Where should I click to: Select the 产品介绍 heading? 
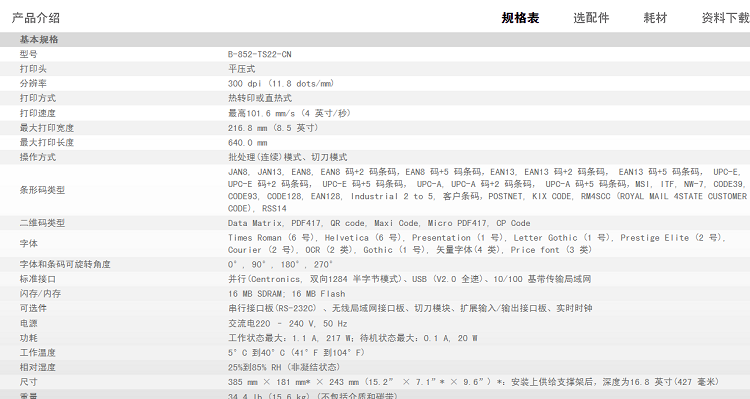coord(36,18)
